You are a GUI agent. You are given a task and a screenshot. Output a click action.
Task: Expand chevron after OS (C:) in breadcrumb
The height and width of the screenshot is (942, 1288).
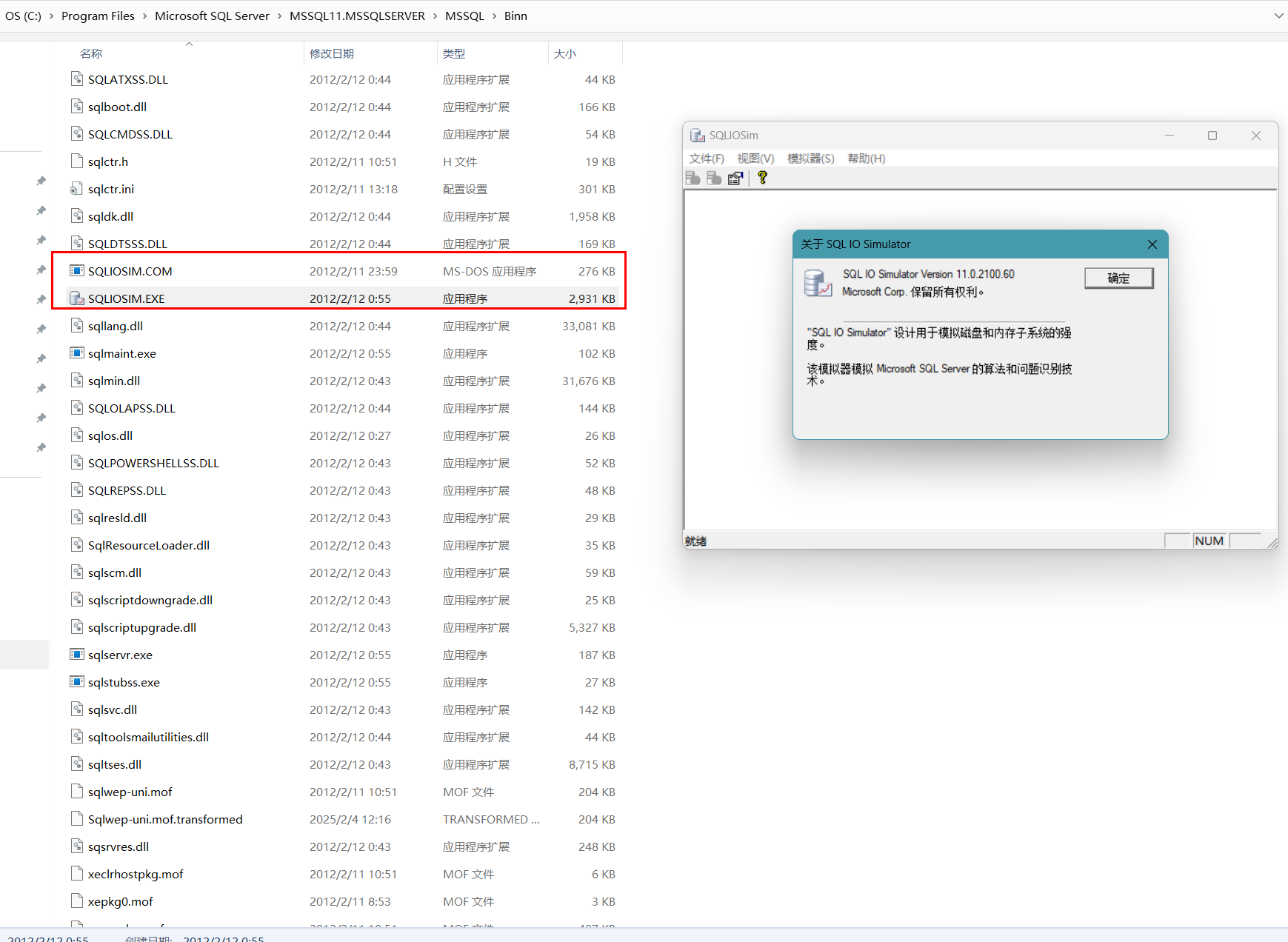click(x=51, y=16)
